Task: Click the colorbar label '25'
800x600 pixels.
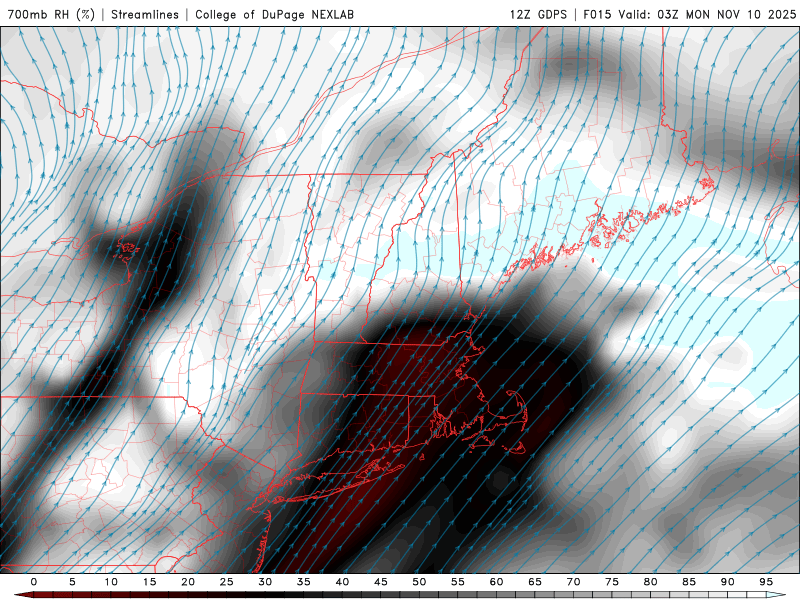Action: (227, 582)
